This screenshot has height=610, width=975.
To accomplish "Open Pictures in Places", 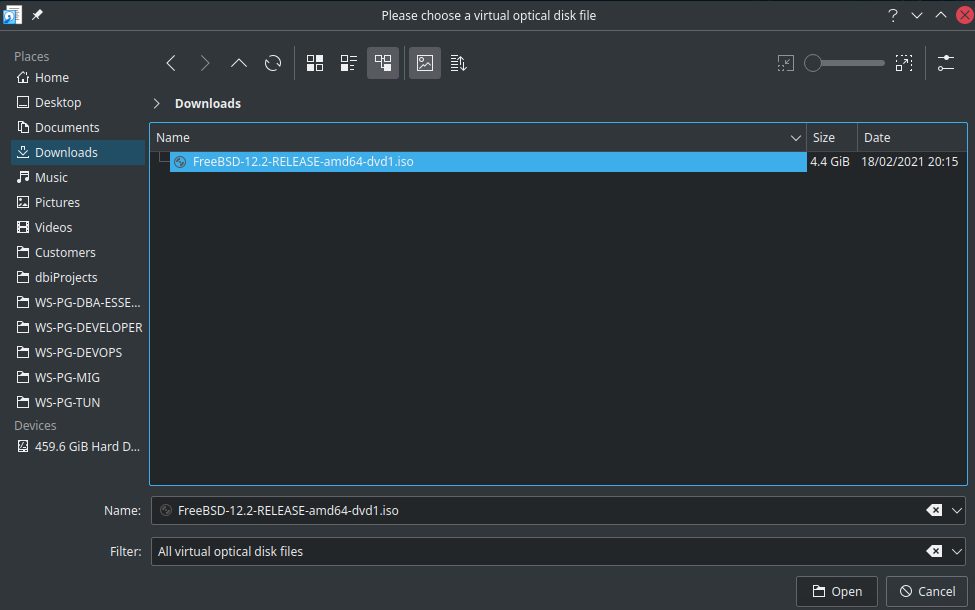I will point(78,202).
